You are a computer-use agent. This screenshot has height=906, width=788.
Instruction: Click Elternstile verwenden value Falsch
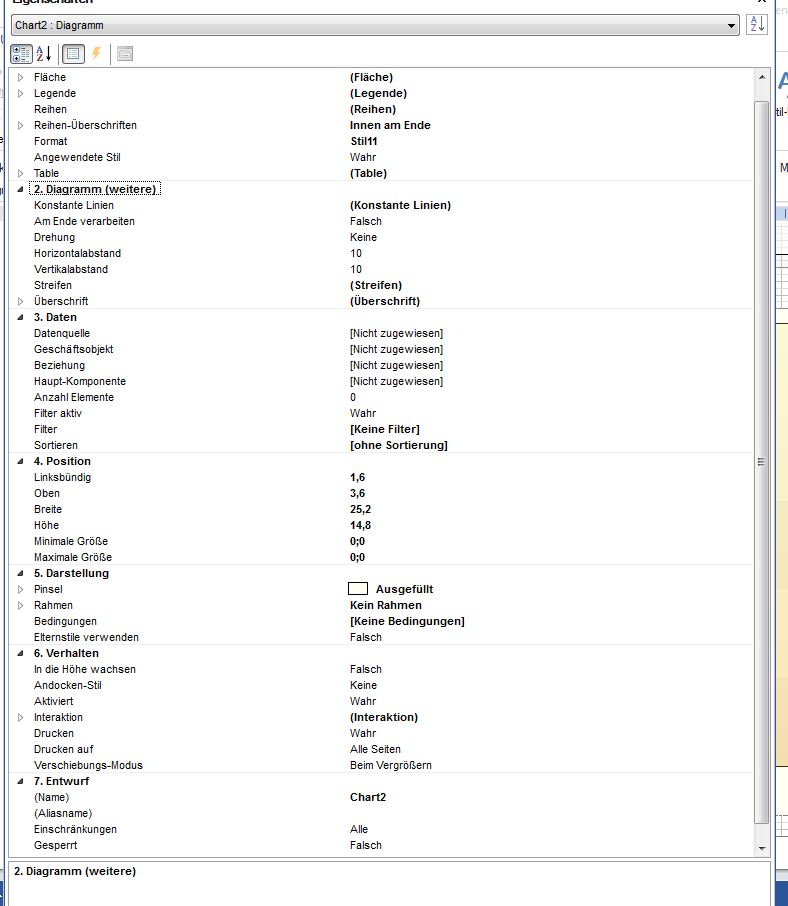tap(366, 637)
